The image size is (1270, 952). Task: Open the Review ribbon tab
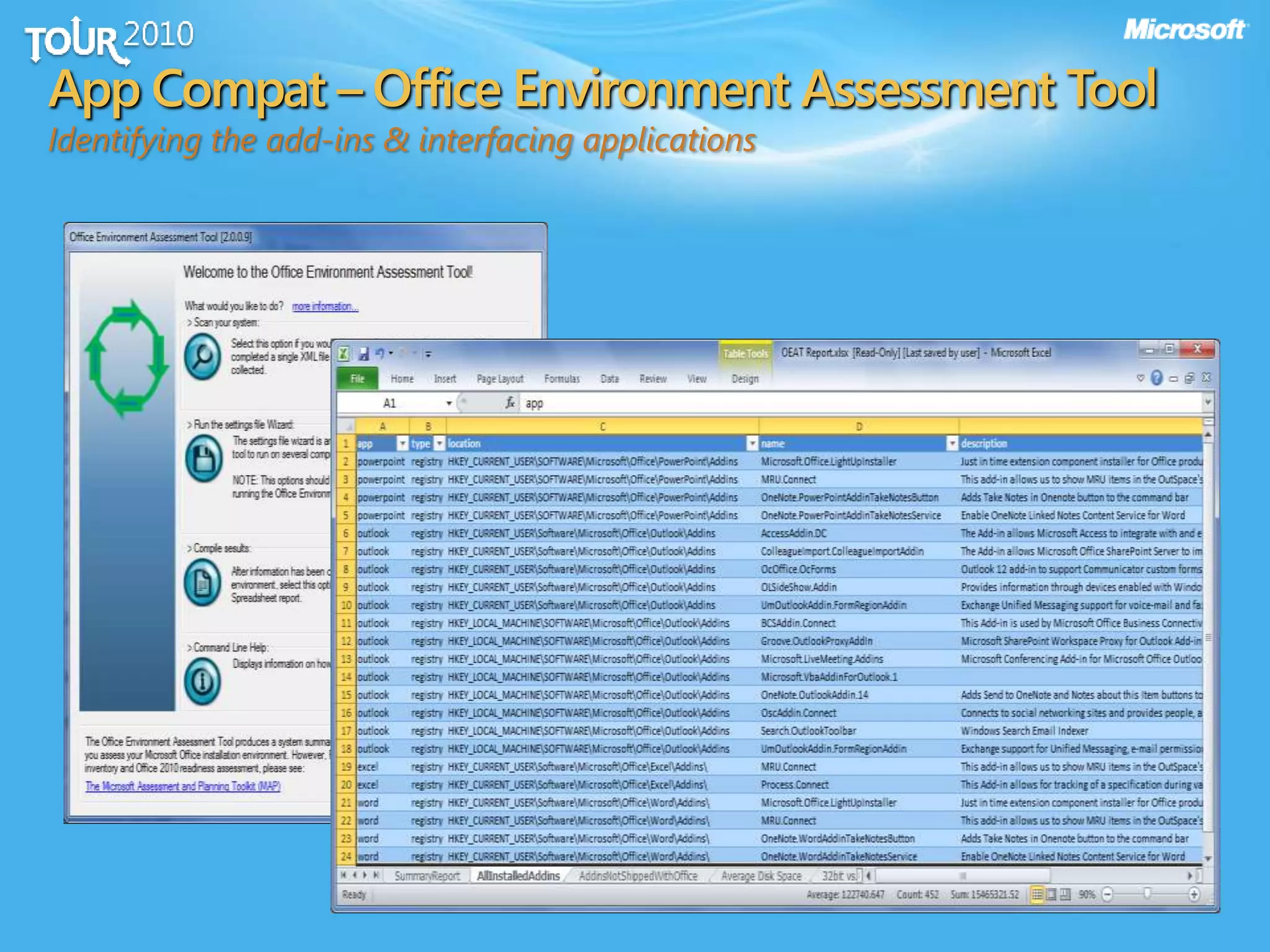coord(653,379)
